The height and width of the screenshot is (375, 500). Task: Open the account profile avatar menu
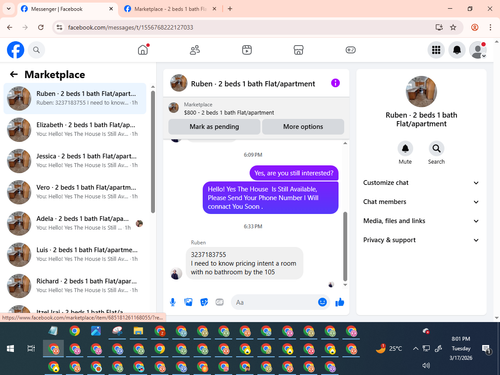(478, 50)
